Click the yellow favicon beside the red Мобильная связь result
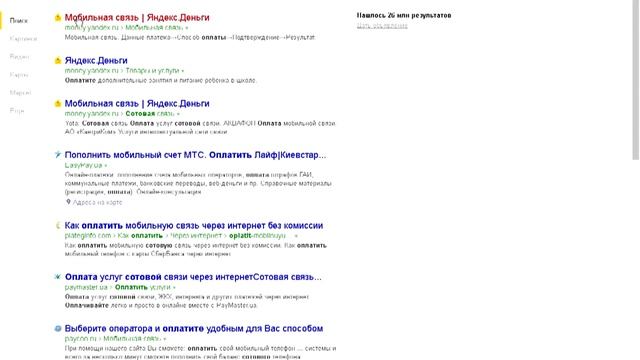This screenshot has height=360, width=640. click(58, 18)
